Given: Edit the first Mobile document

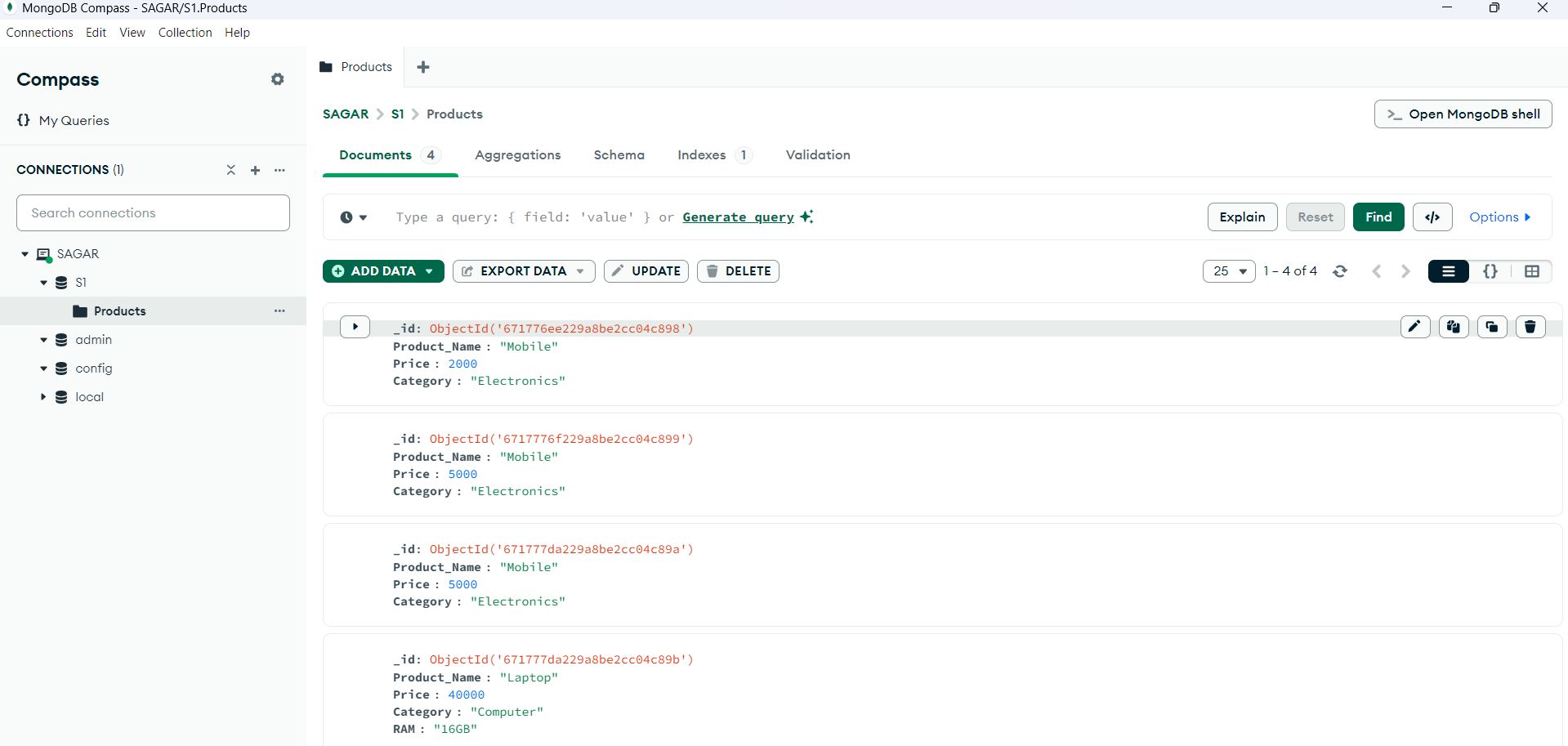Looking at the screenshot, I should pos(1415,326).
